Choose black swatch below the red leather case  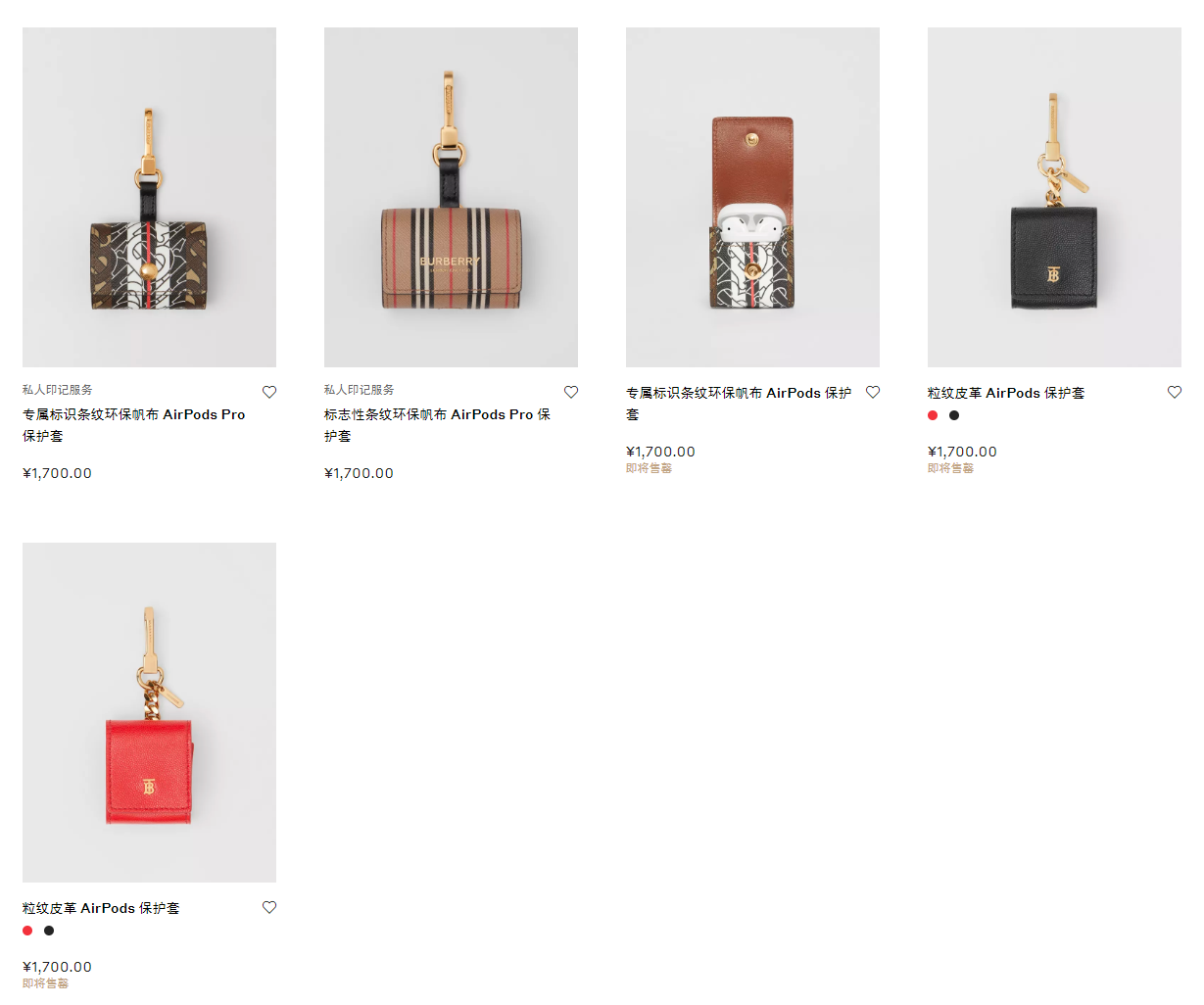49,931
